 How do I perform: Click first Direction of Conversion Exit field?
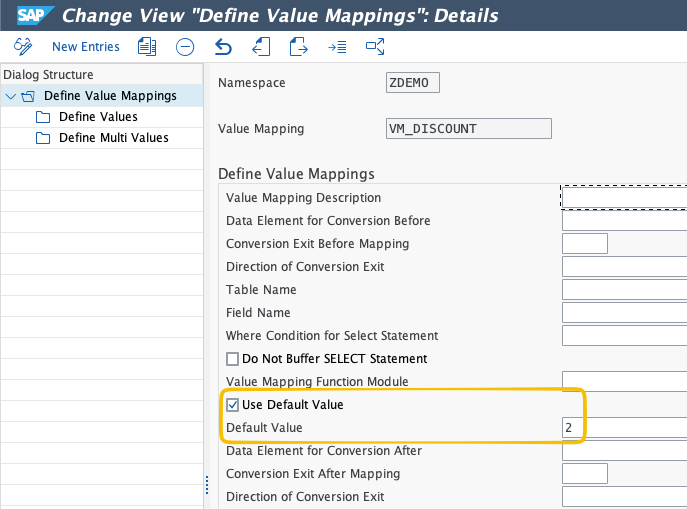pos(624,266)
